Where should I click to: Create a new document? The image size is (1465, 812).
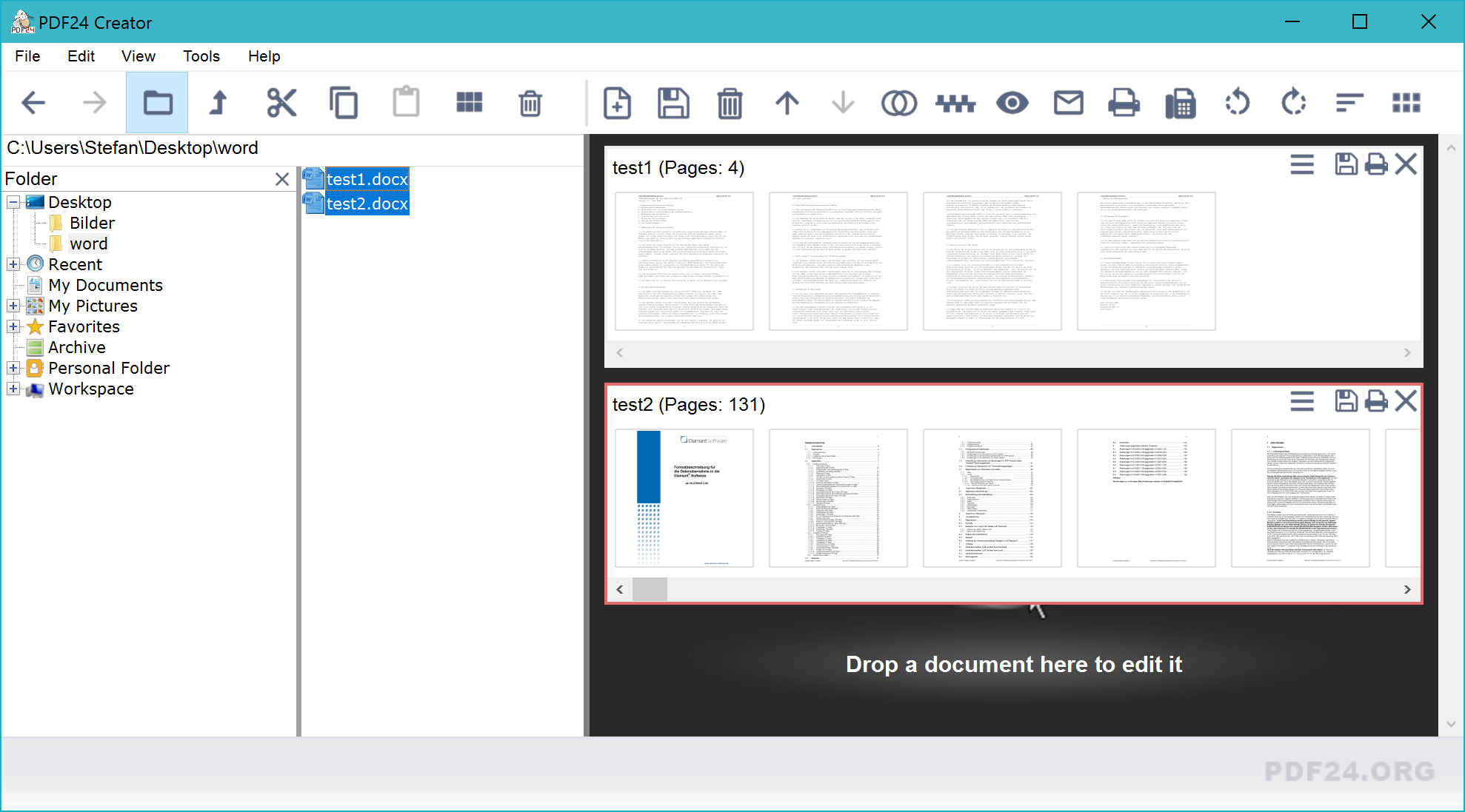(x=617, y=103)
